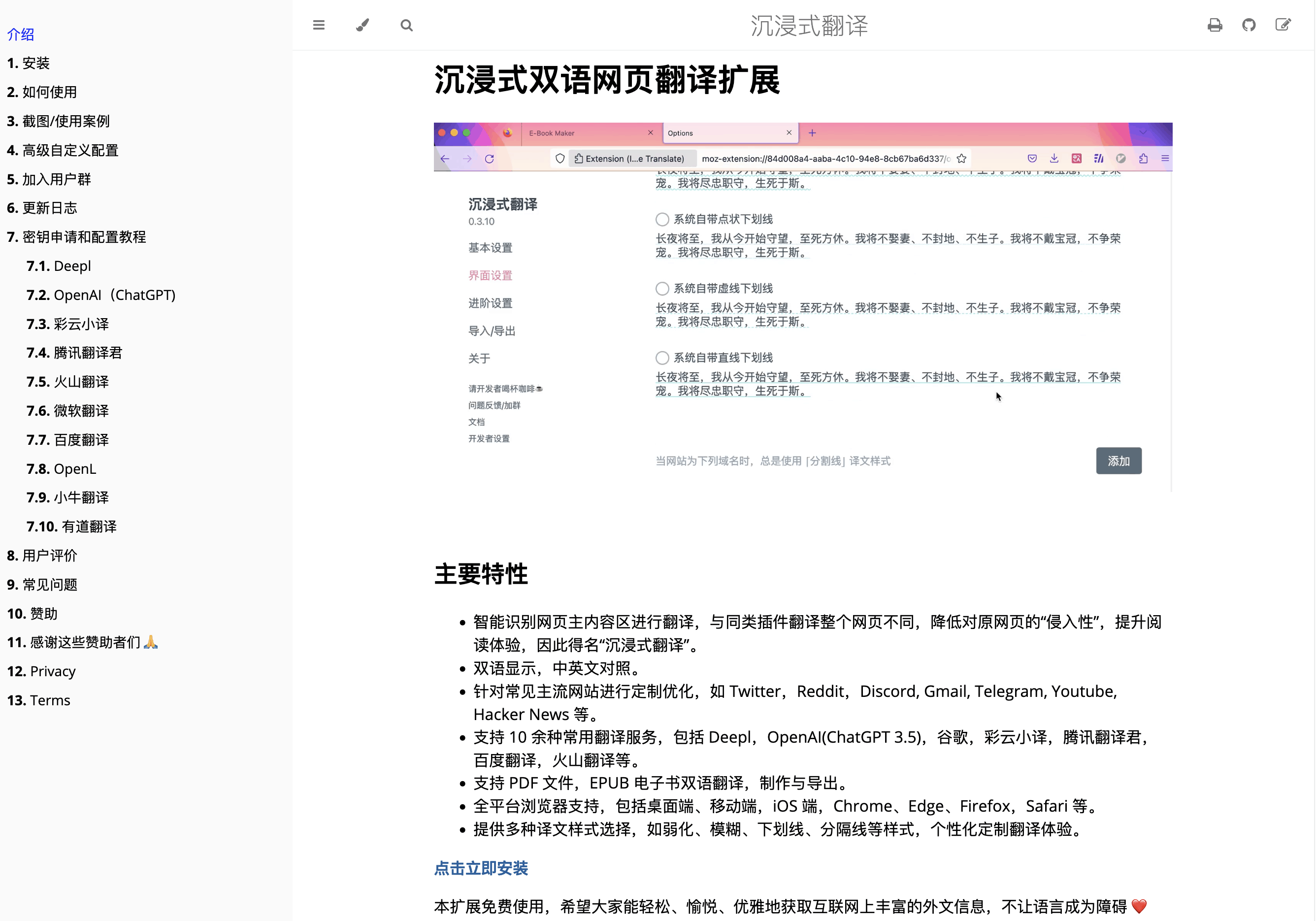
Task: Open subsection 7.8. OpenL
Action: [62, 469]
